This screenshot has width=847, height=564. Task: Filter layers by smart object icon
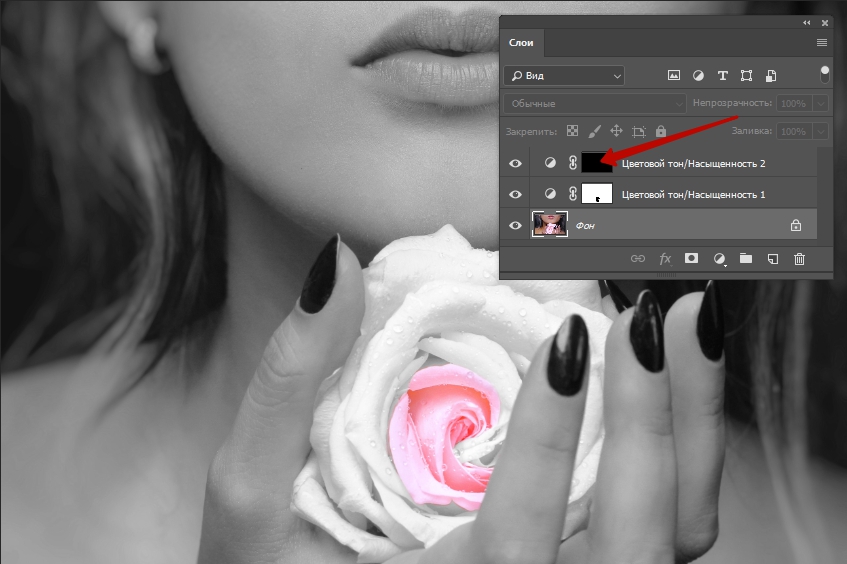coord(771,76)
